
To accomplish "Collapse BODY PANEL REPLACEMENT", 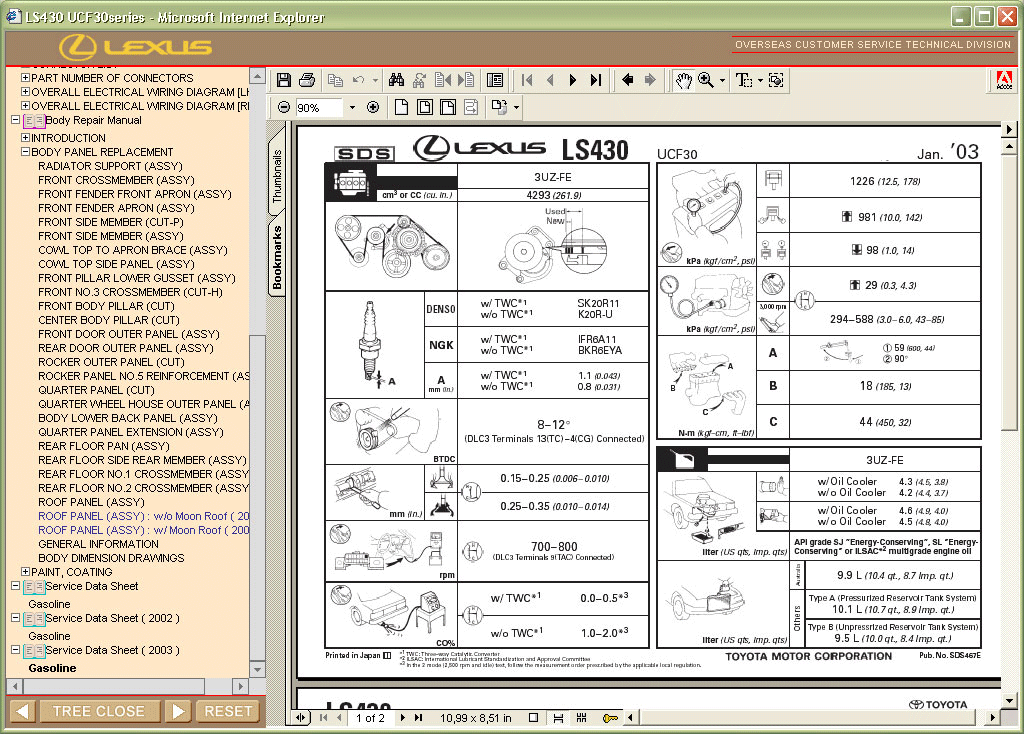I will pyautogui.click(x=25, y=152).
